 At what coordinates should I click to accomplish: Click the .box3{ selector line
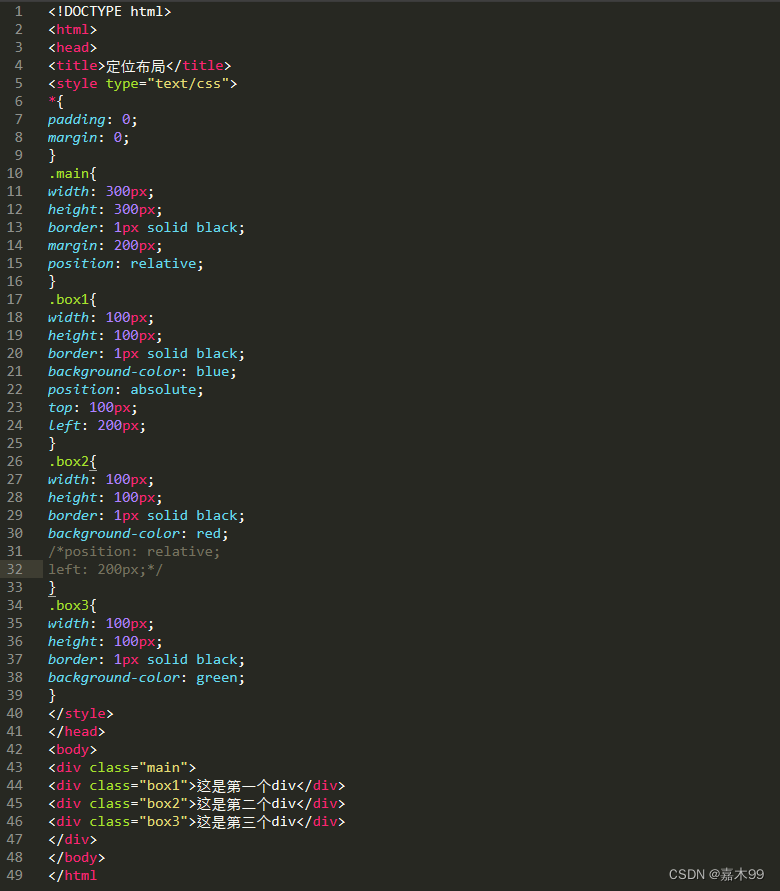click(x=72, y=606)
